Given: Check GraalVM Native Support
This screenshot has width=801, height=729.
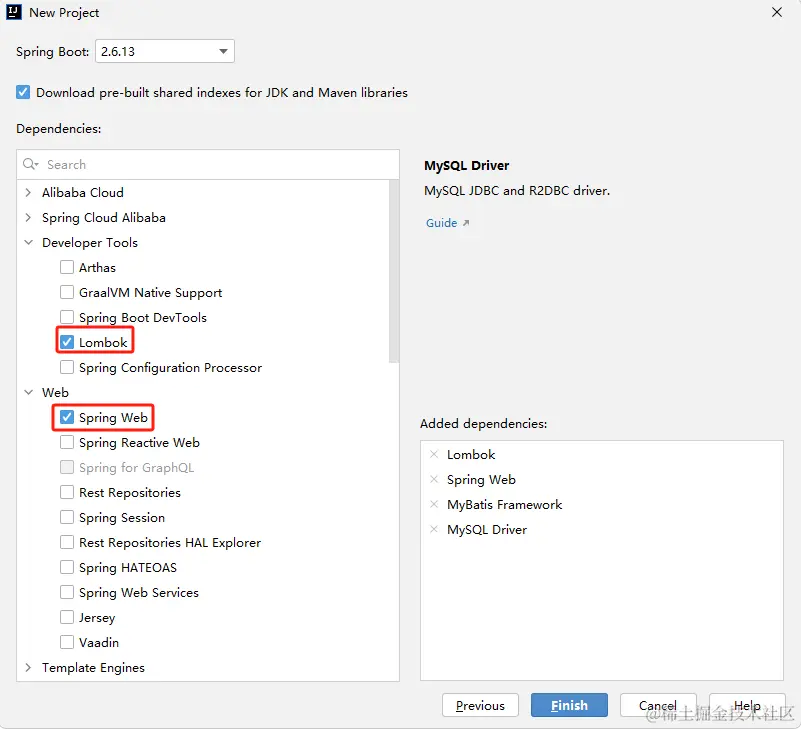Looking at the screenshot, I should 67,292.
